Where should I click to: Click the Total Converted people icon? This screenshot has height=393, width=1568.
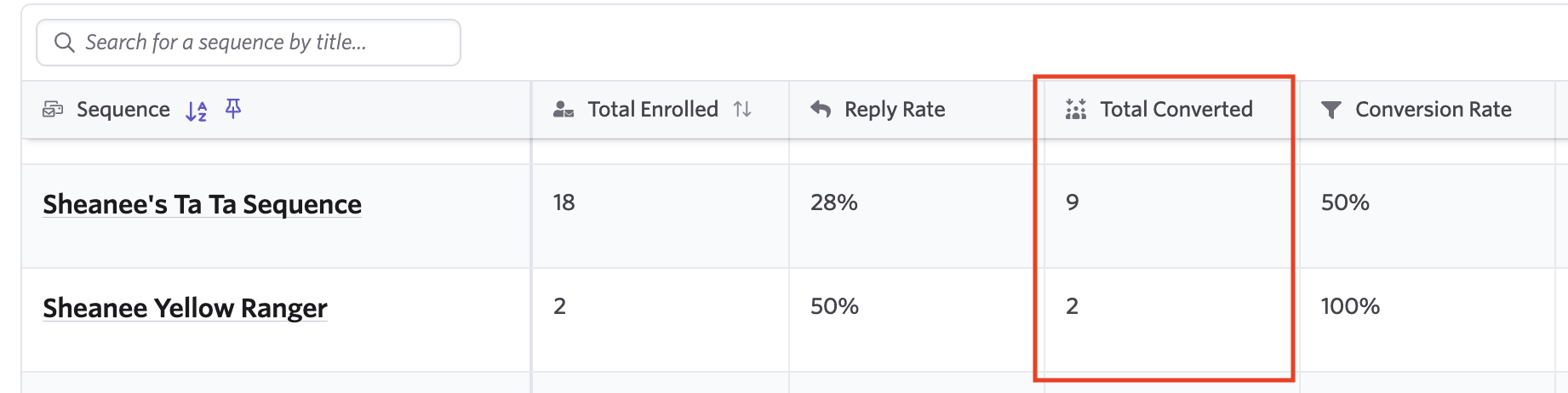tap(1076, 110)
